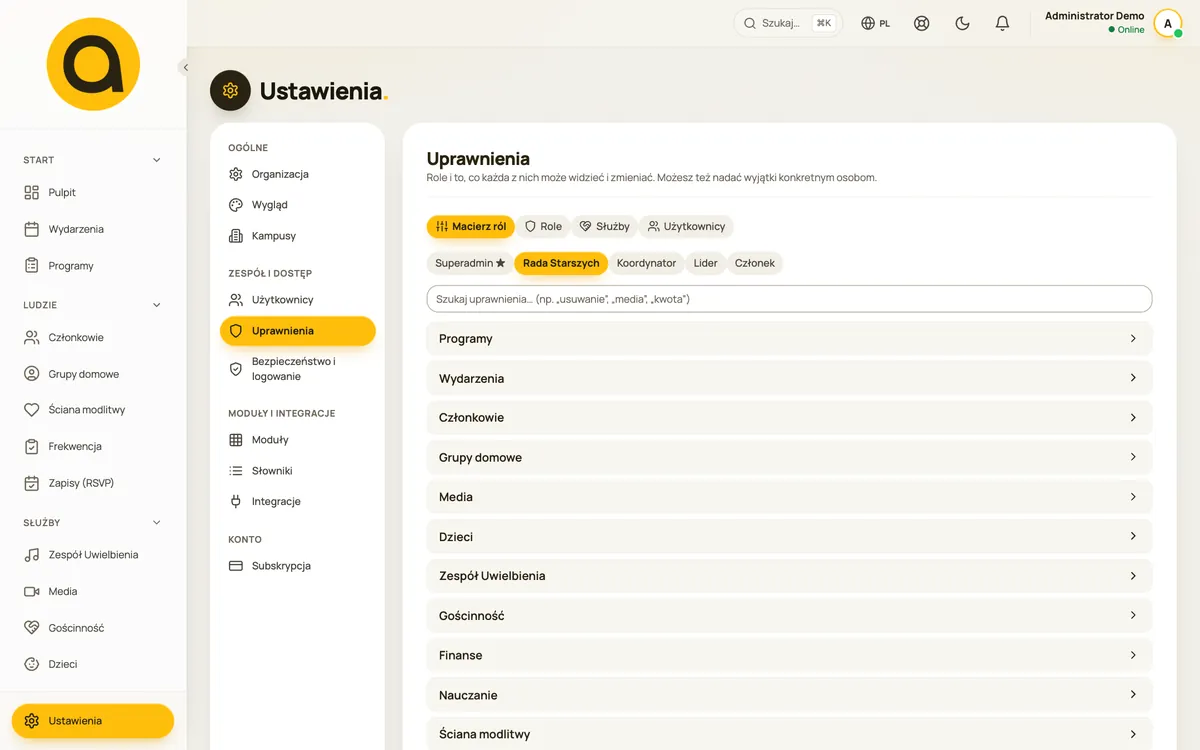Image resolution: width=1200 pixels, height=750 pixels.
Task: Switch to the Macierz ról tab
Action: click(470, 226)
